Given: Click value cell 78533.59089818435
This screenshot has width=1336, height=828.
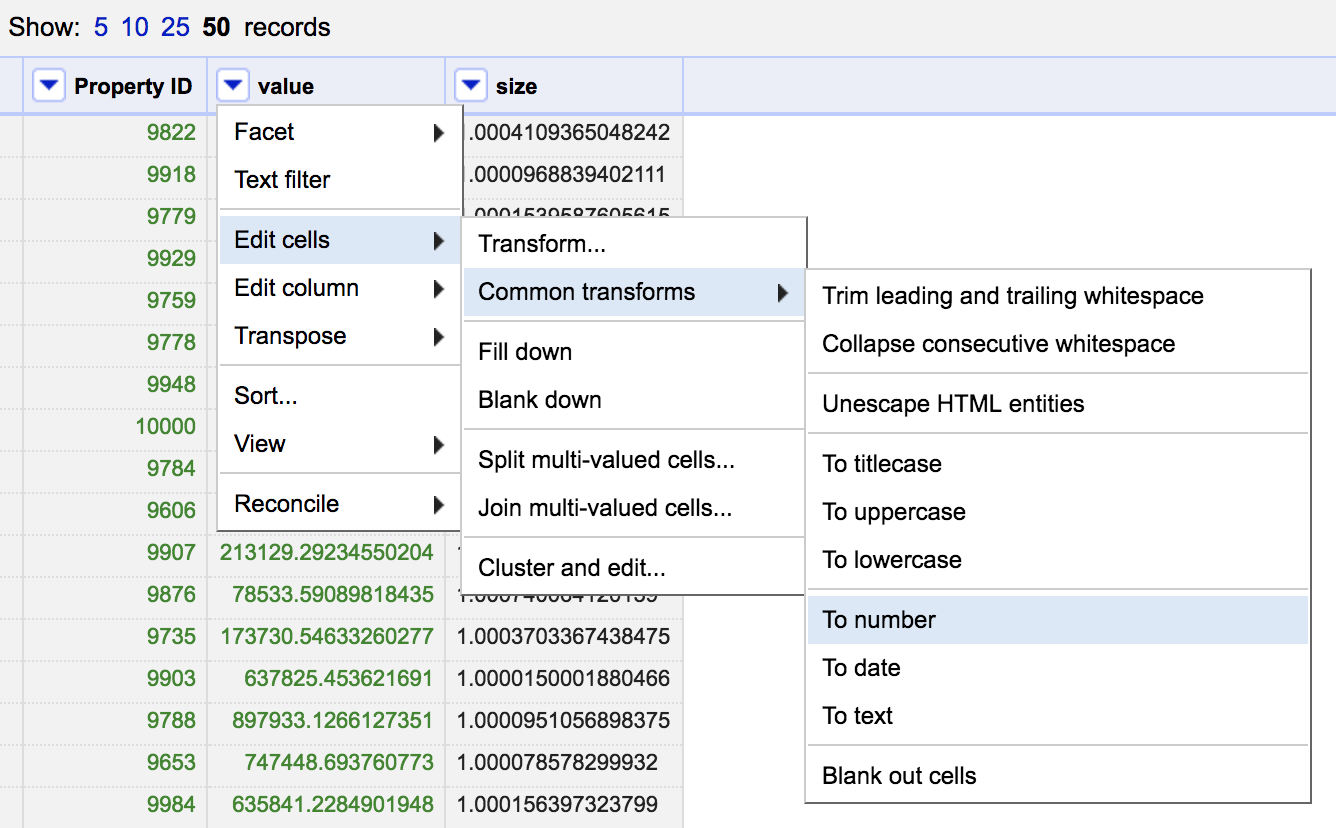Looking at the screenshot, I should coord(333,594).
